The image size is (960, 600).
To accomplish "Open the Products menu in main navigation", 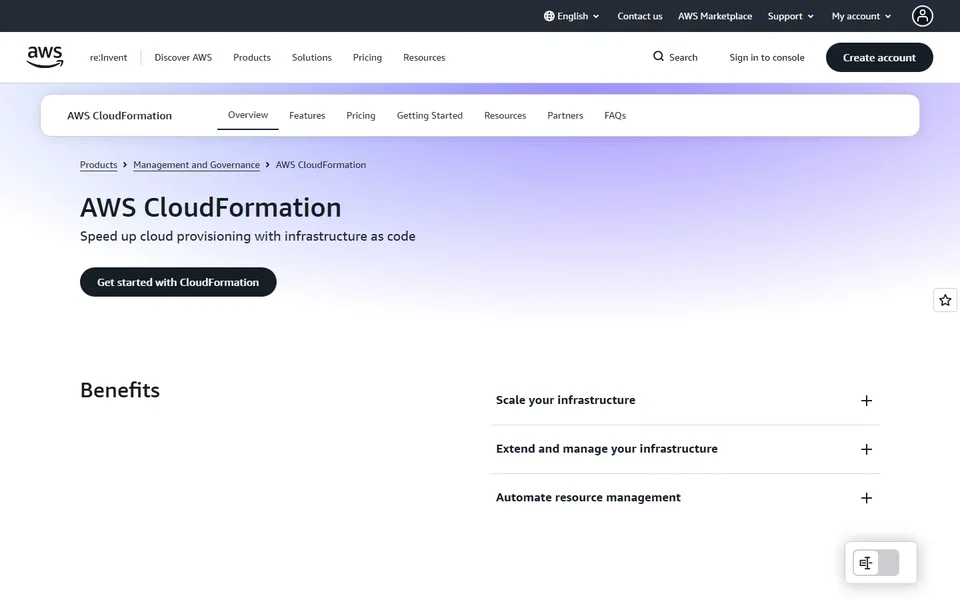I will [252, 57].
